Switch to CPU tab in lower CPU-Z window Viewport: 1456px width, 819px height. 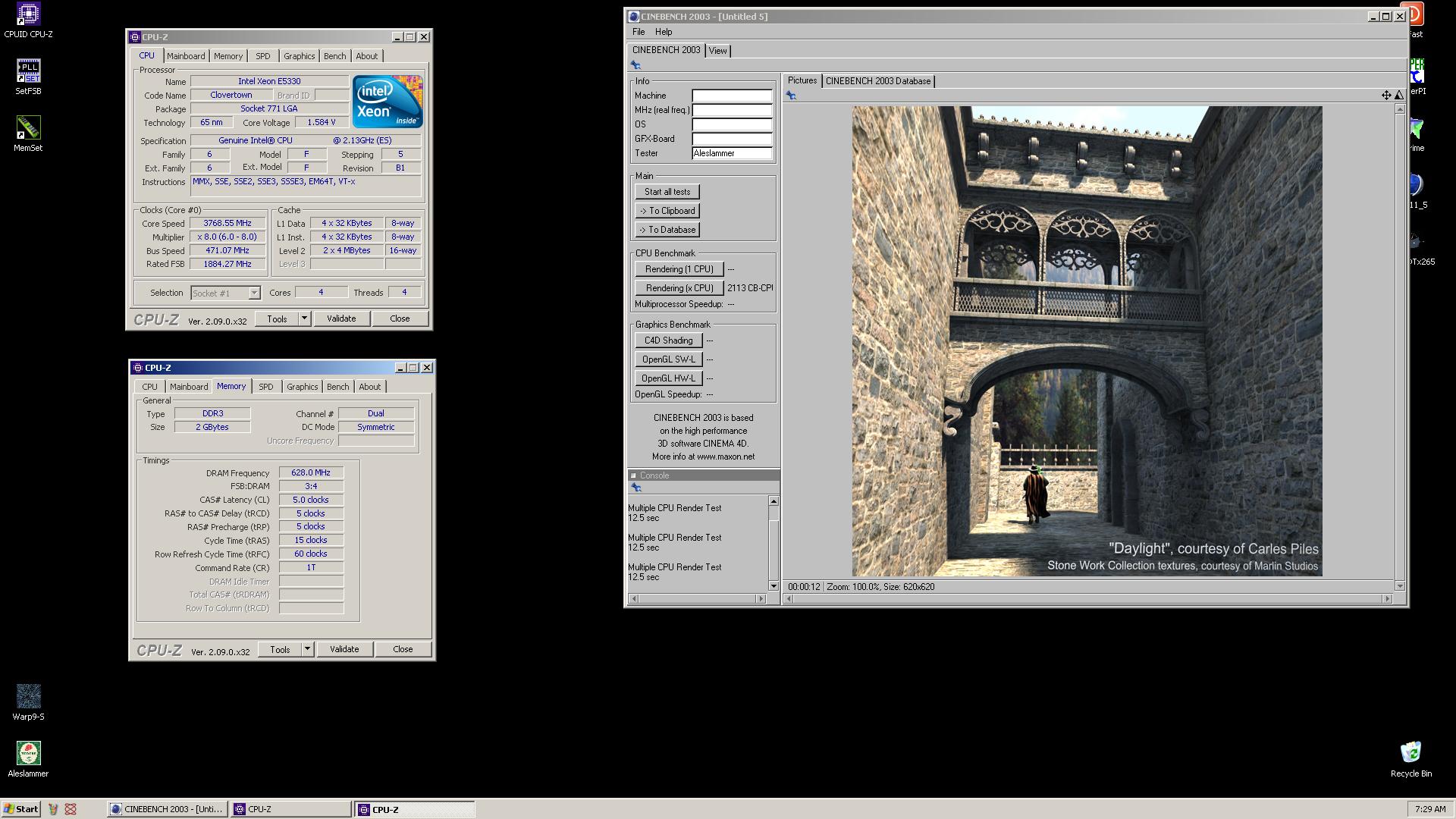click(149, 387)
